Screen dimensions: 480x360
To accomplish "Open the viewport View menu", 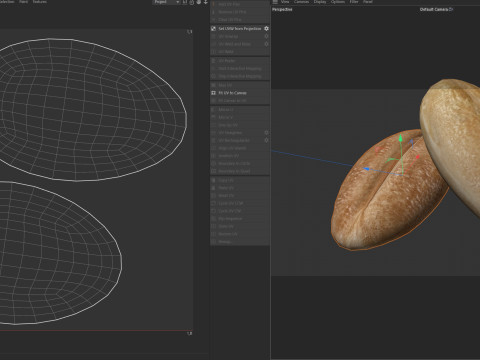I will point(285,2).
